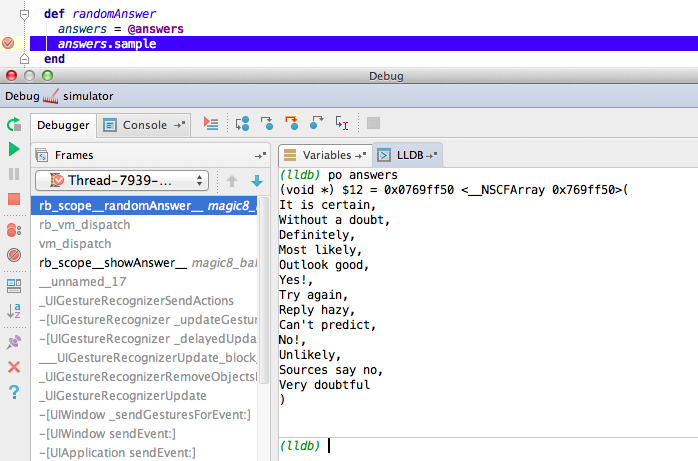Switch to the Console tab
Viewport: 698px width, 461px height.
pos(145,125)
